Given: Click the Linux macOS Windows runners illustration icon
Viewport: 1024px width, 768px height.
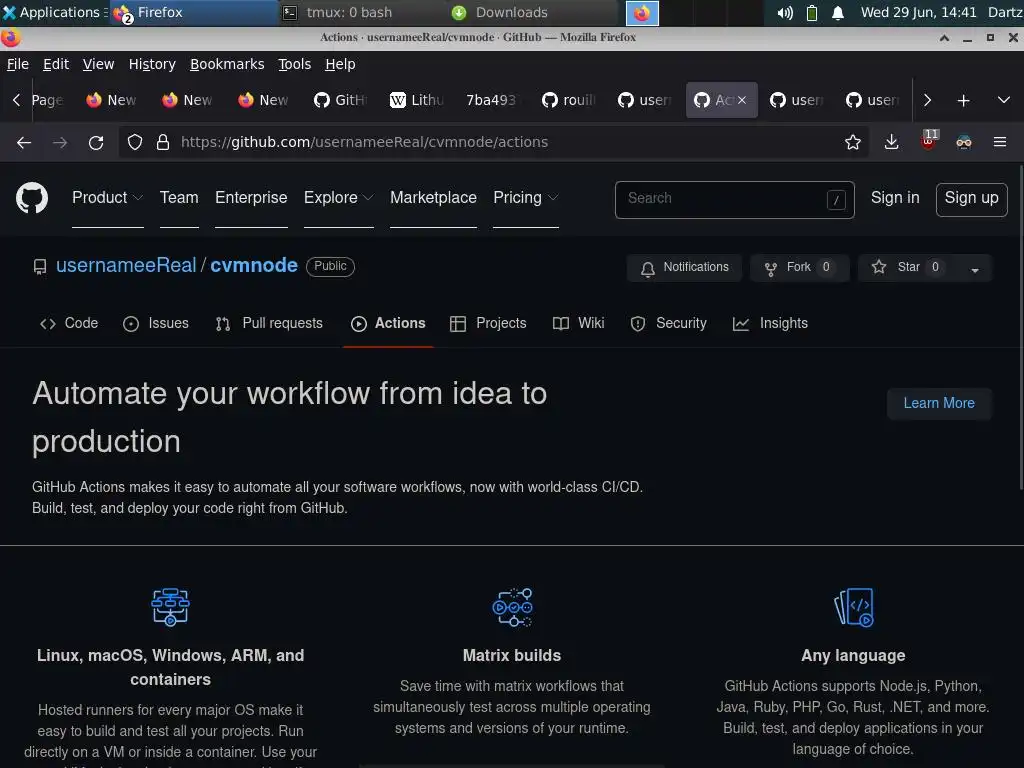Looking at the screenshot, I should 170,607.
